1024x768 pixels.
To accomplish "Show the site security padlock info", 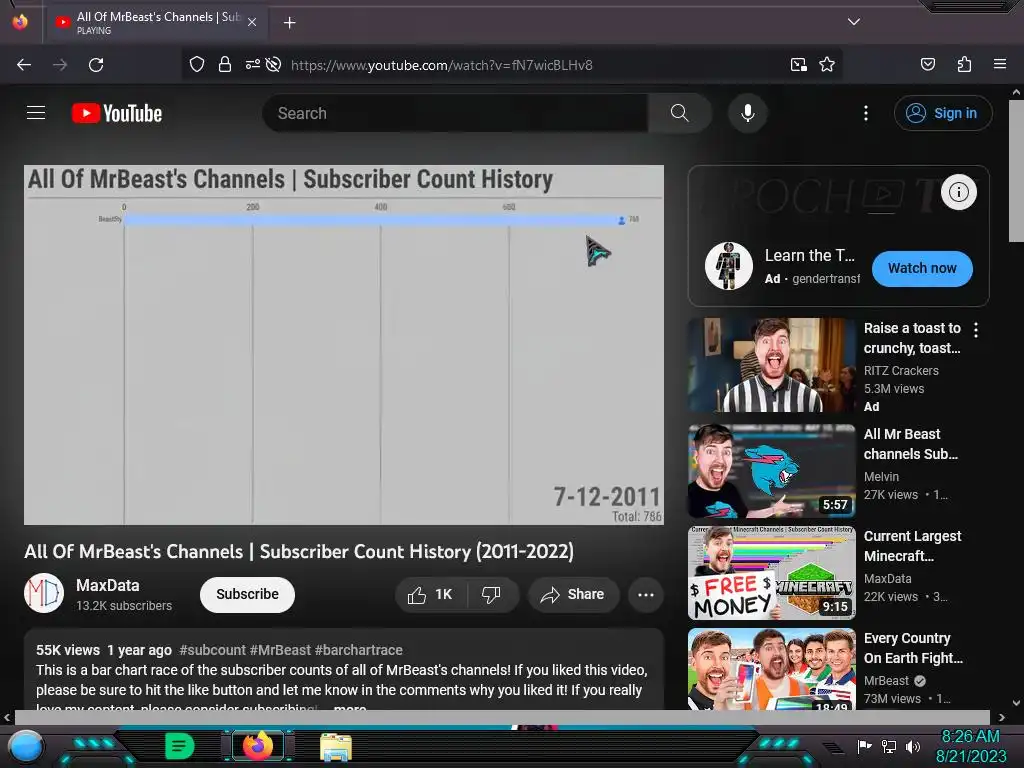I will [225, 65].
